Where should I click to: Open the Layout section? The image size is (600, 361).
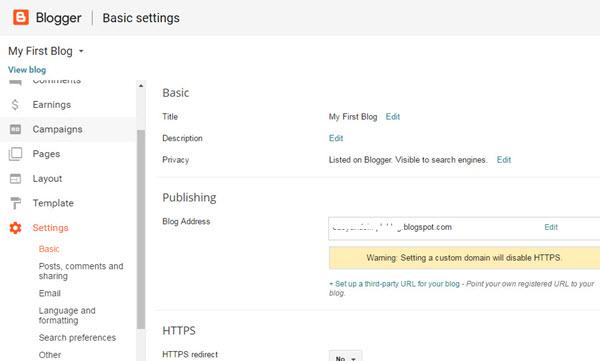(x=47, y=178)
